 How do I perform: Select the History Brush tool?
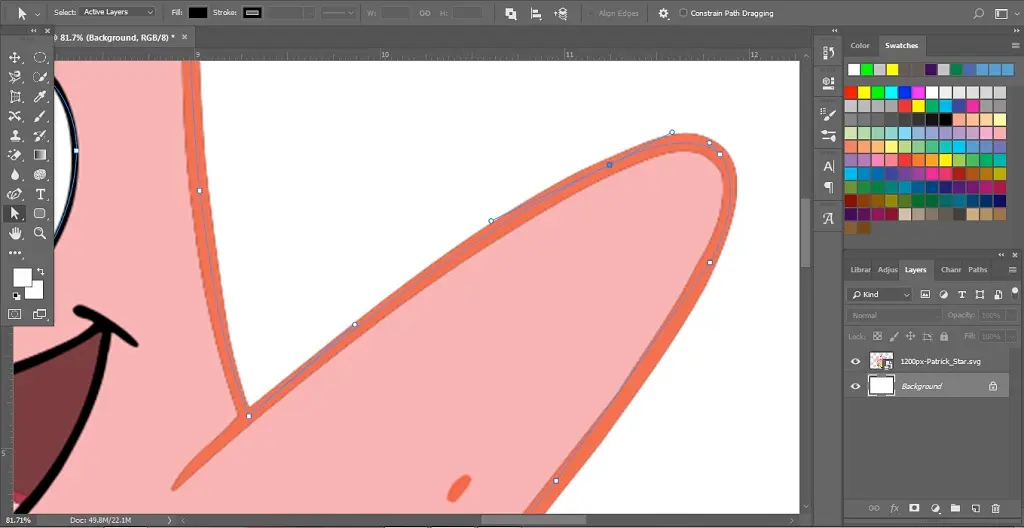pos(40,136)
